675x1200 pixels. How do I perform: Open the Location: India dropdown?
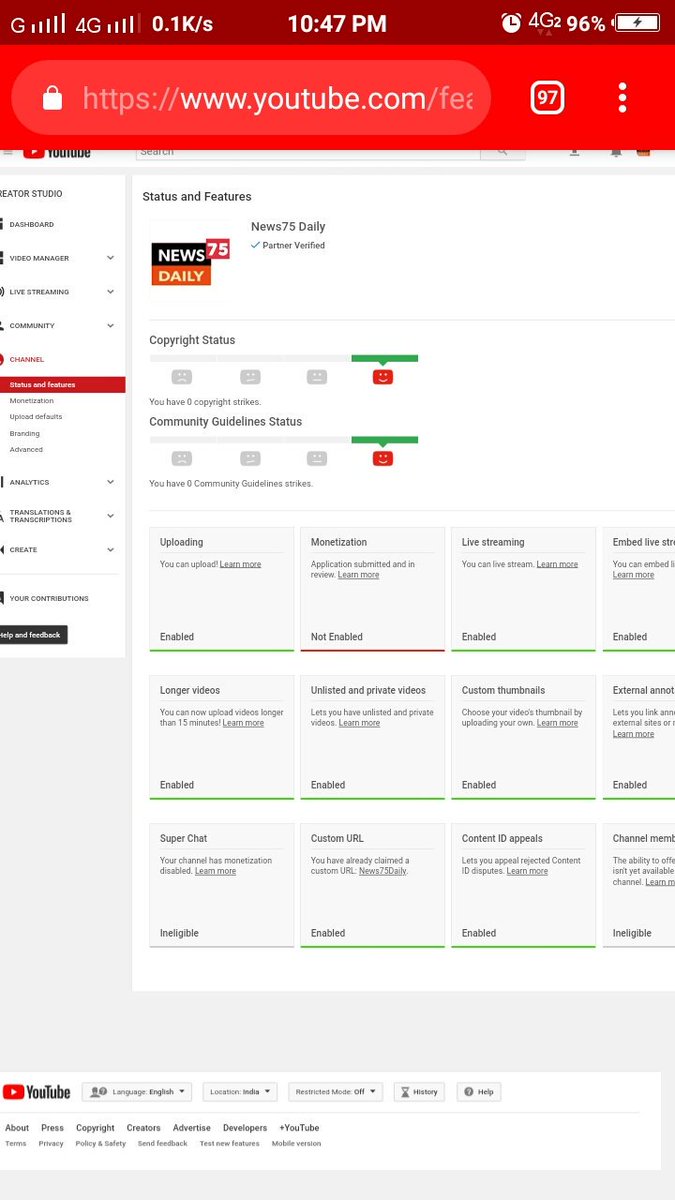click(240, 1092)
